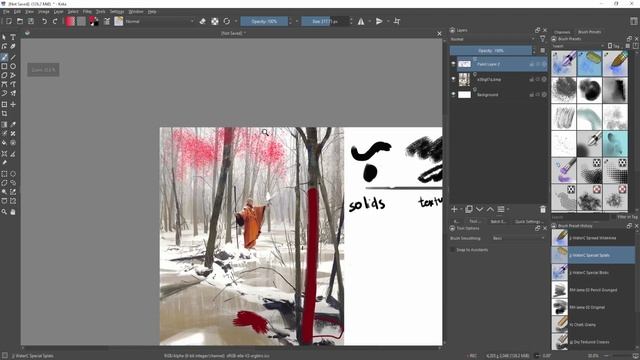
Task: Select the Crop tool in toolbox
Action: 4,114
